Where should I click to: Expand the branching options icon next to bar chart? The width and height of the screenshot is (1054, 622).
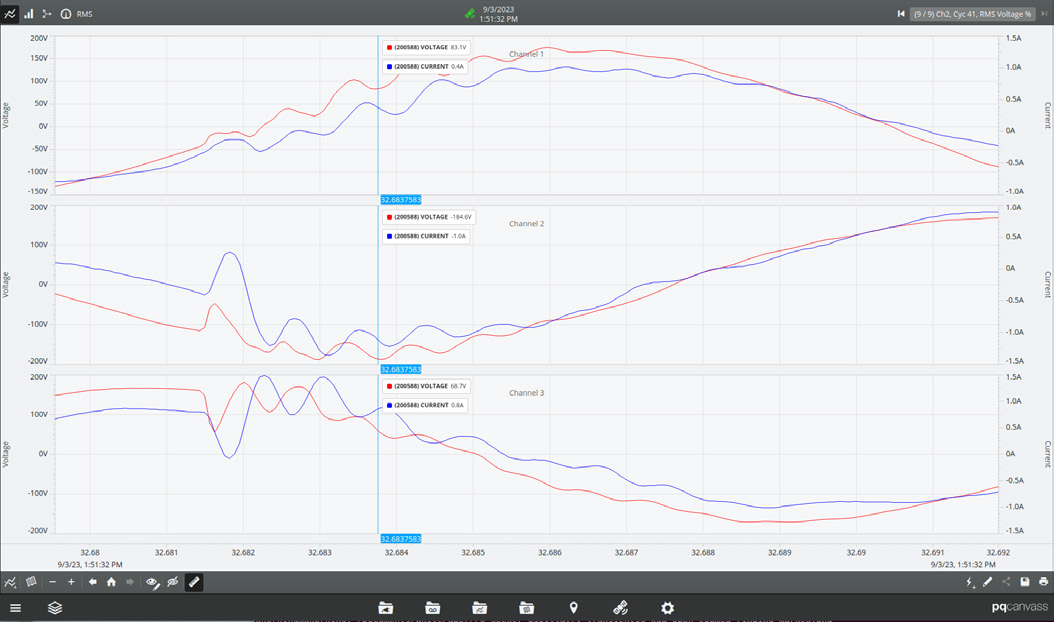point(46,14)
